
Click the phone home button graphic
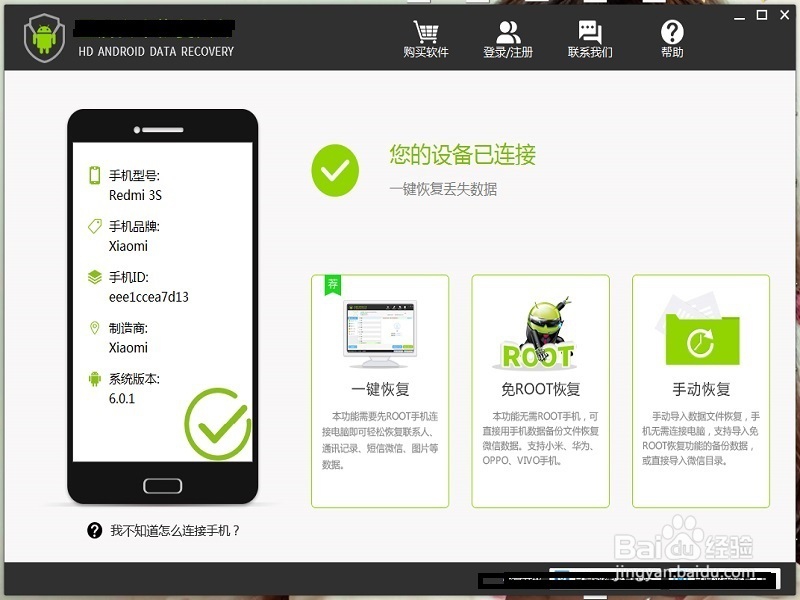tap(162, 486)
